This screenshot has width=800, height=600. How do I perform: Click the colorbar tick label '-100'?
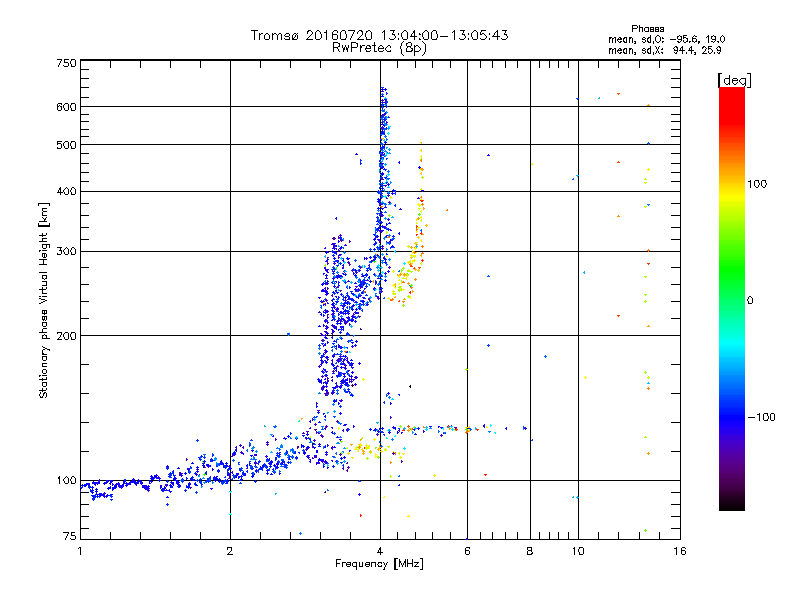pyautogui.click(x=761, y=417)
